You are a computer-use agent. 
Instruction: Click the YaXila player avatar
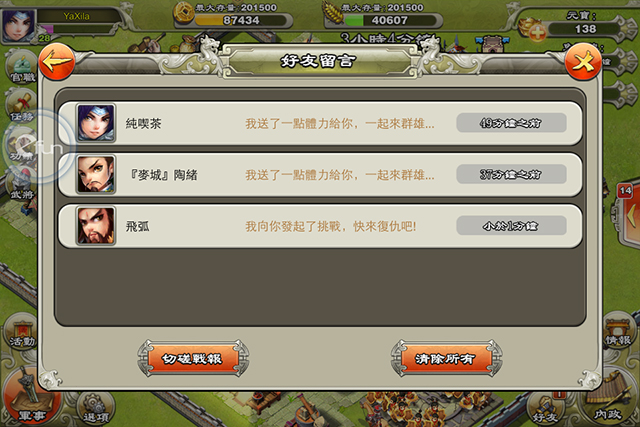[19, 24]
